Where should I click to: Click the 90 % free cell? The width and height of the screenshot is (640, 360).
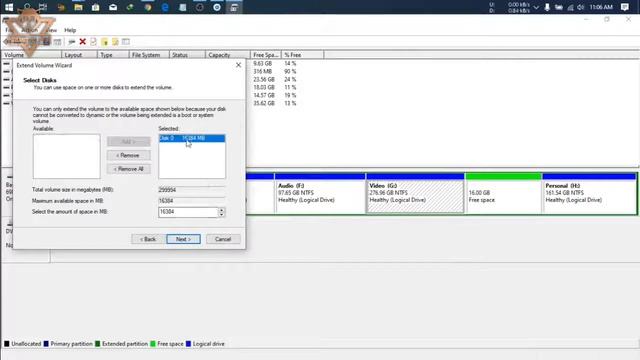pos(290,71)
